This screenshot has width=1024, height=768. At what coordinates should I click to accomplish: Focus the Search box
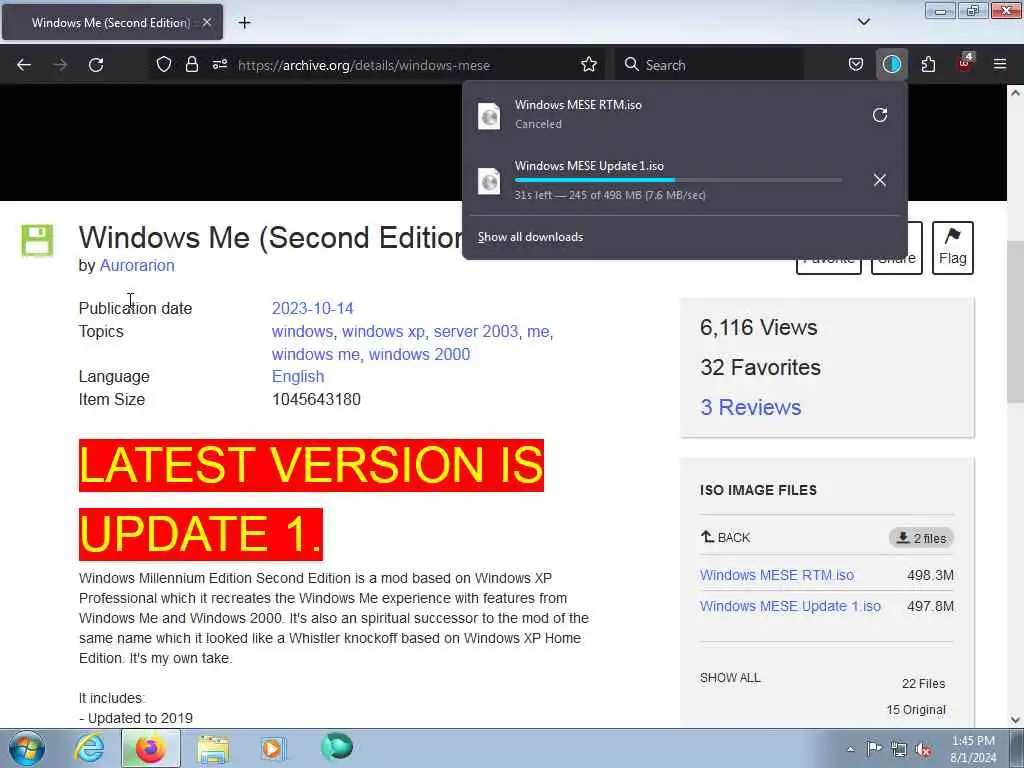709,65
